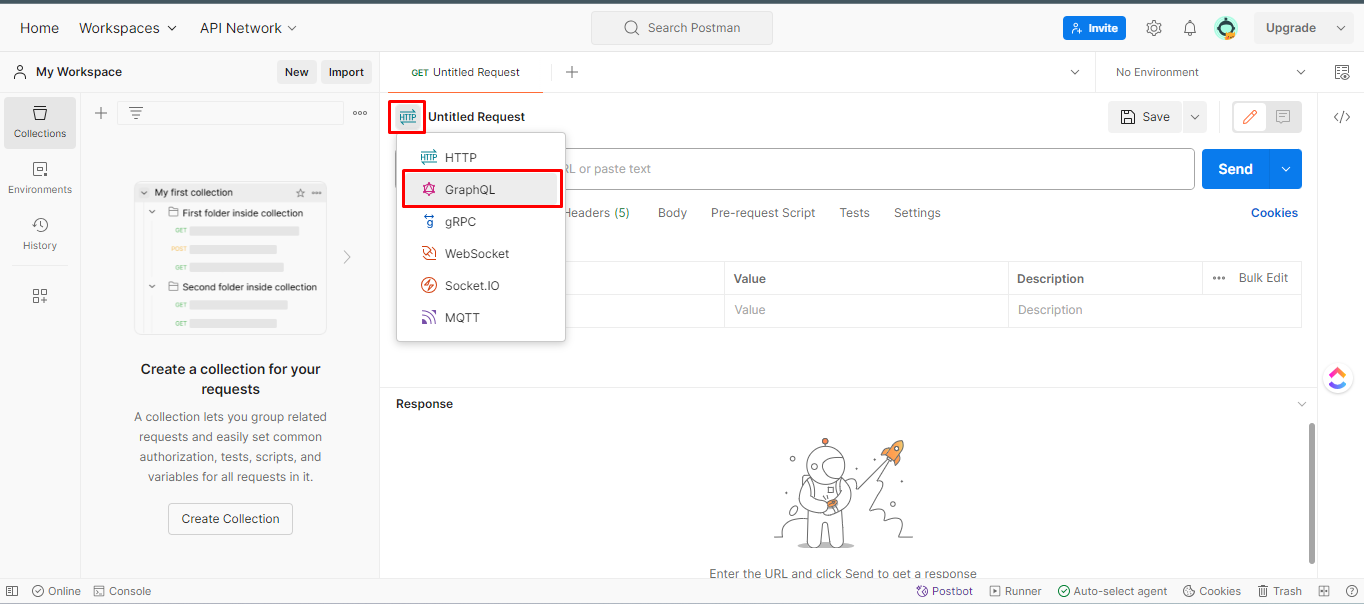Click the Description input cell
The height and width of the screenshot is (604, 1364).
1155,310
